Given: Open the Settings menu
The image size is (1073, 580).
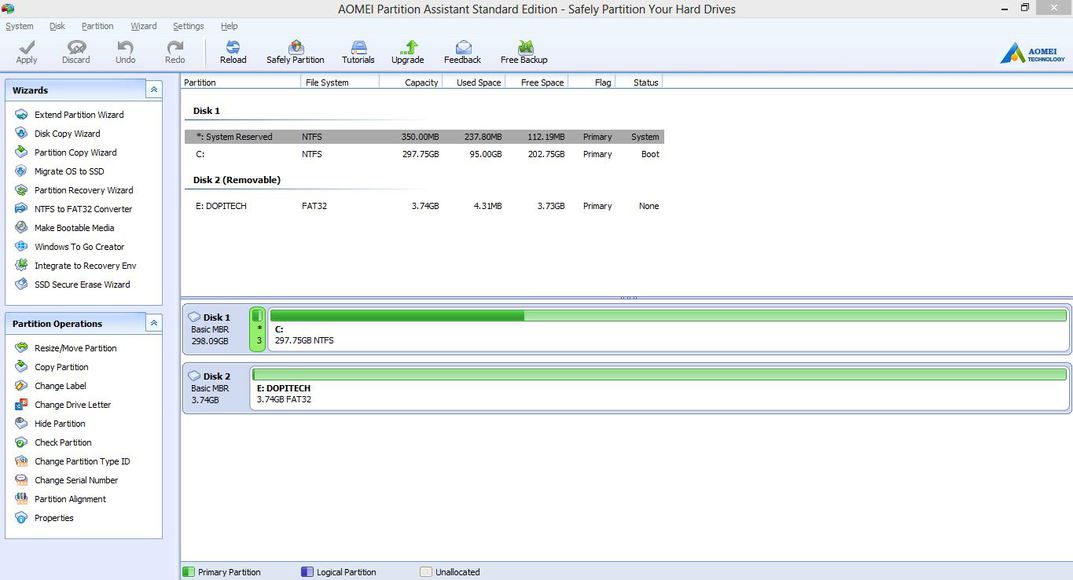Looking at the screenshot, I should [188, 26].
